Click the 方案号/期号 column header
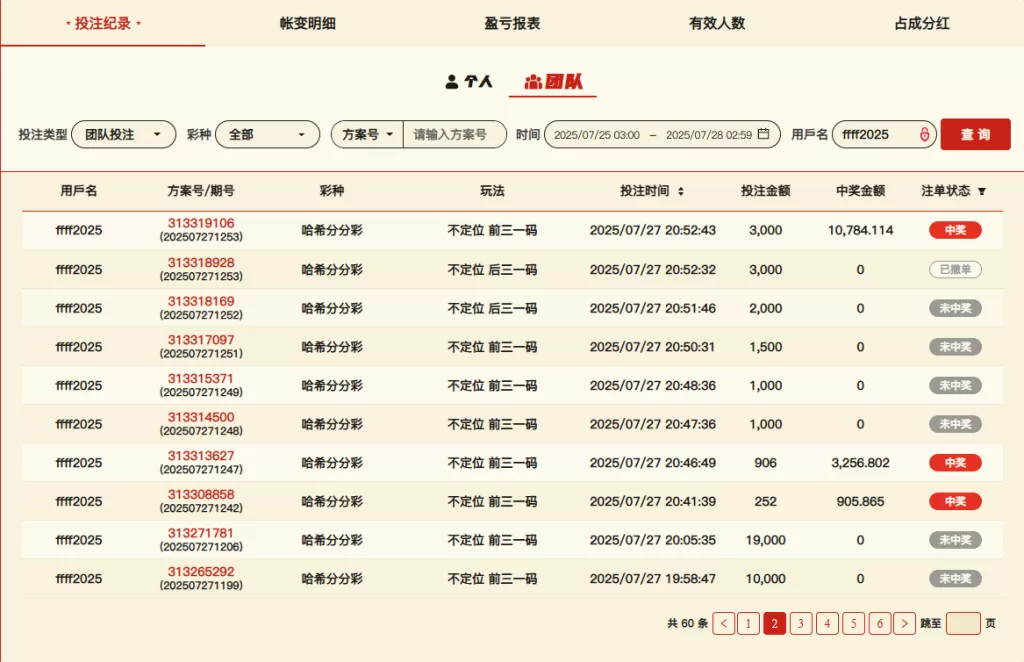This screenshot has height=662, width=1024. pyautogui.click(x=201, y=191)
